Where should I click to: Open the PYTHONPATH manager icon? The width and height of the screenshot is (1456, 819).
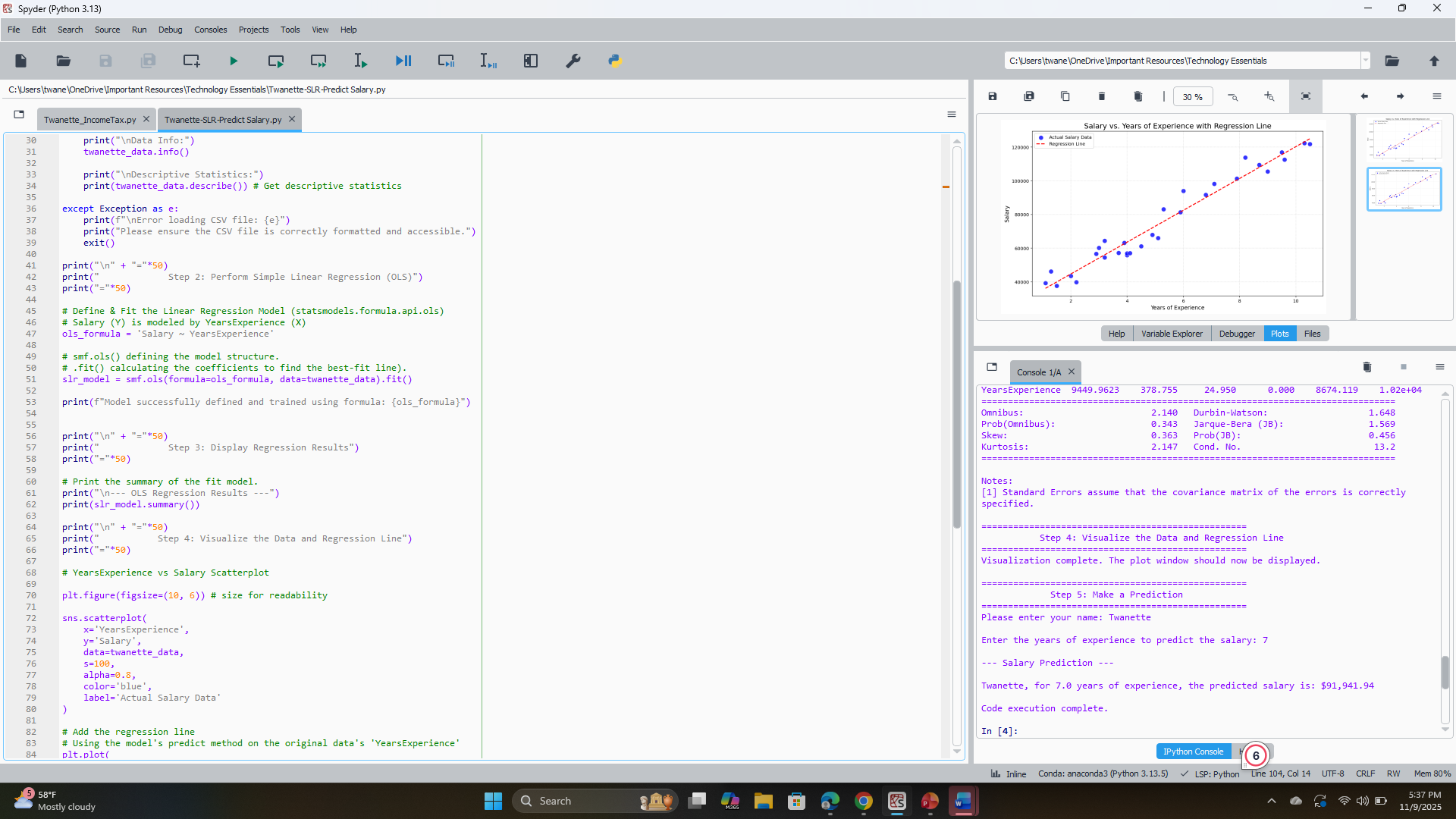point(615,61)
